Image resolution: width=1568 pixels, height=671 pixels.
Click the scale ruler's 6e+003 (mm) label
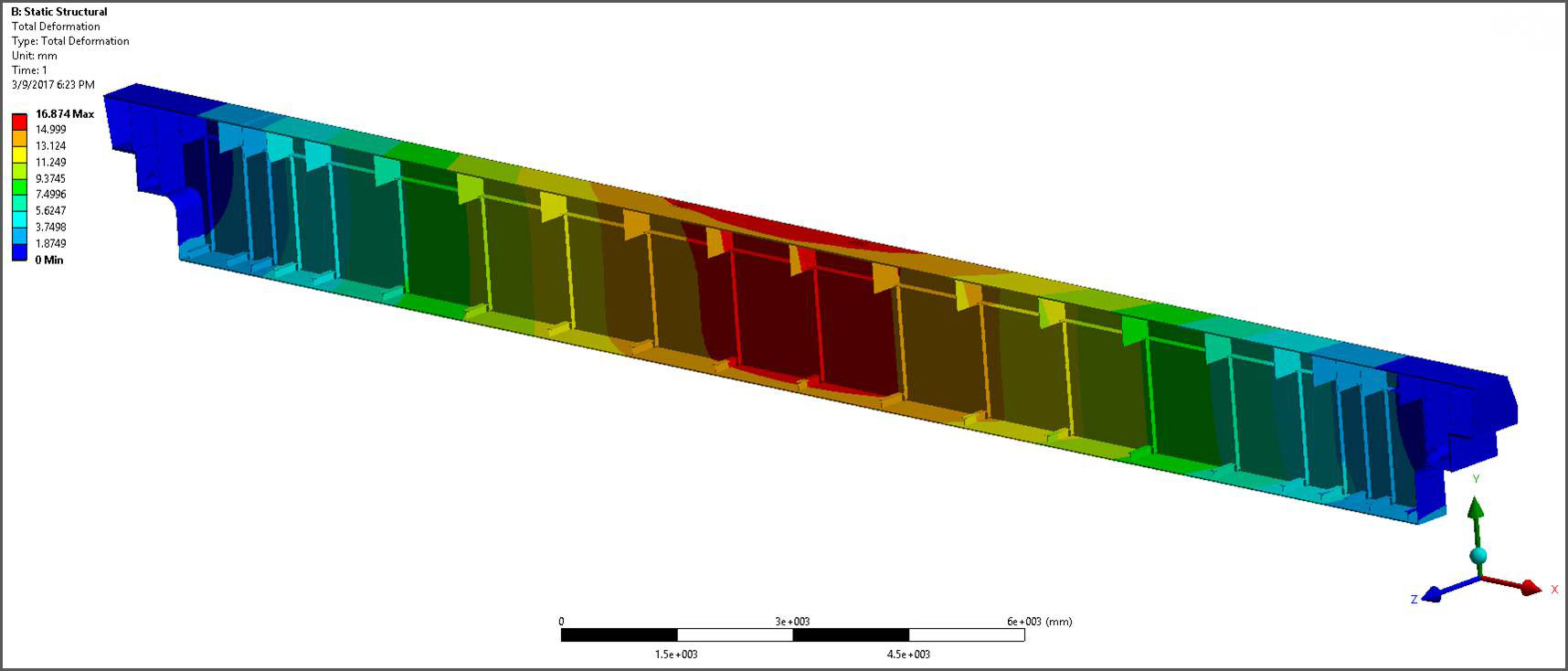[x=1039, y=622]
